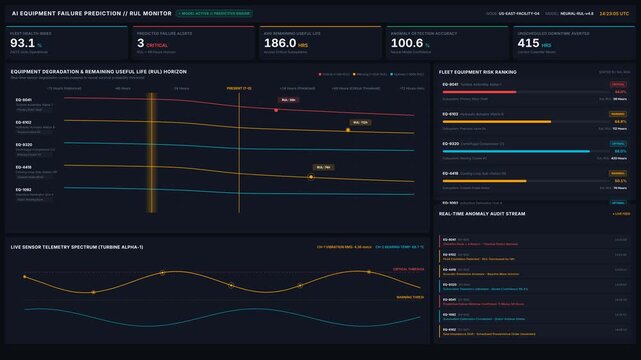Click the CRITICAL badge on EQ-9041 ranking row
Image resolution: width=641 pixels, height=360 pixels.
point(618,84)
